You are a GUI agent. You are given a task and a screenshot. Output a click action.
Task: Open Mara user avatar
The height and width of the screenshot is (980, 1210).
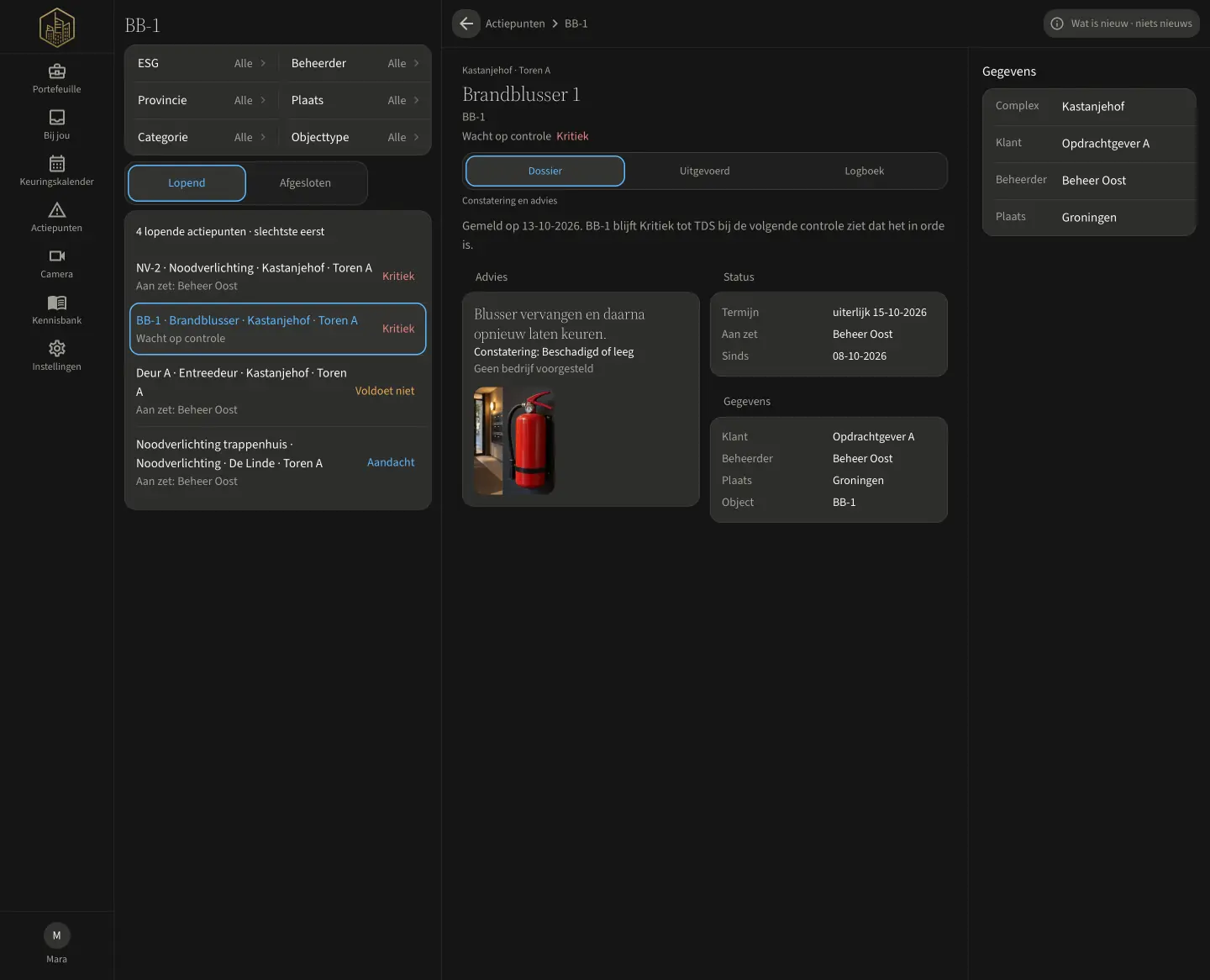[x=57, y=935]
